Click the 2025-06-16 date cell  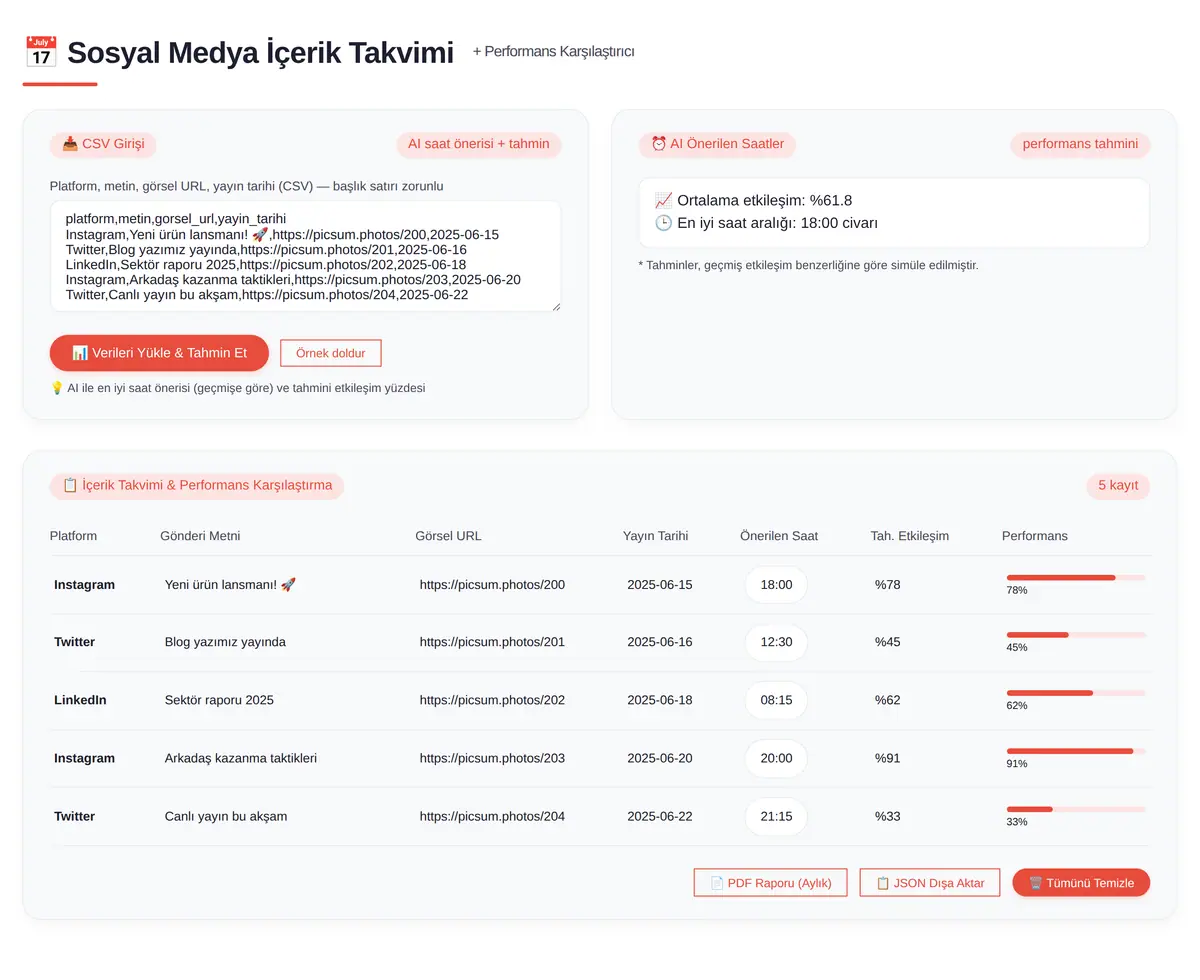point(660,642)
